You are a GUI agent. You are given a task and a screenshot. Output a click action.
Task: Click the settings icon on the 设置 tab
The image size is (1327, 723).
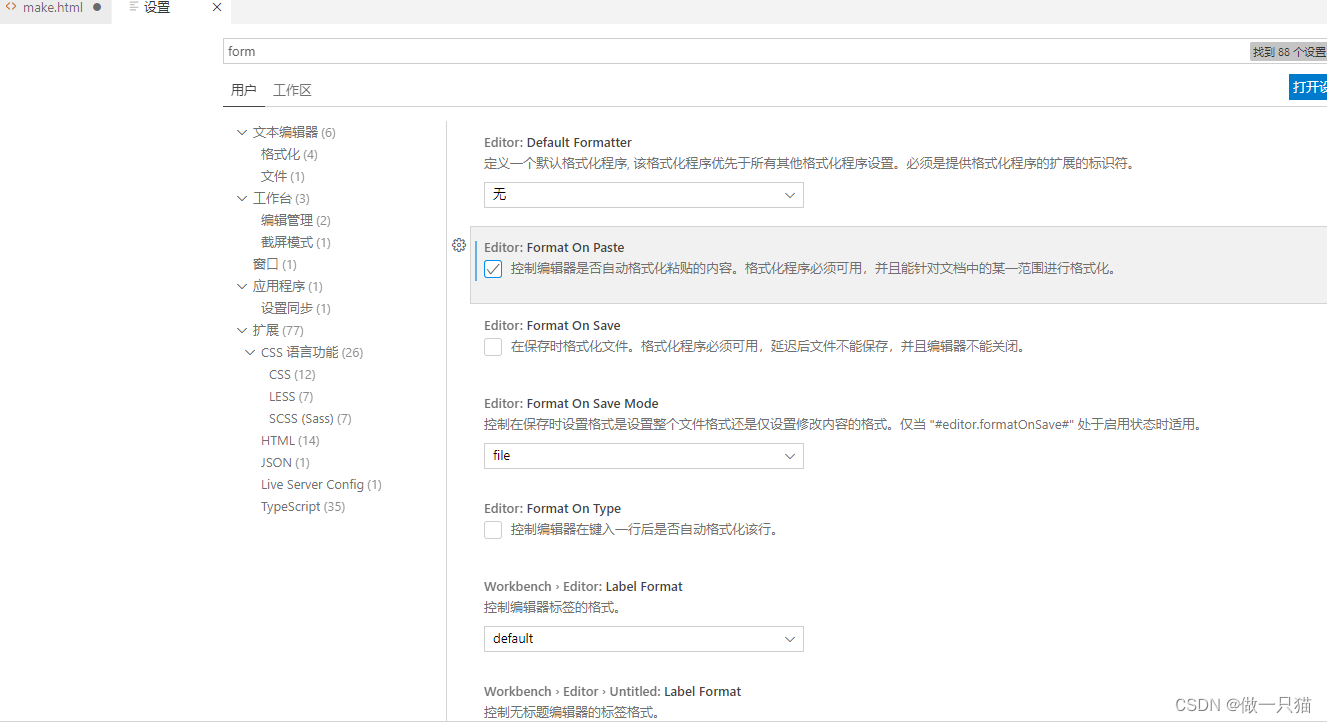[x=134, y=6]
